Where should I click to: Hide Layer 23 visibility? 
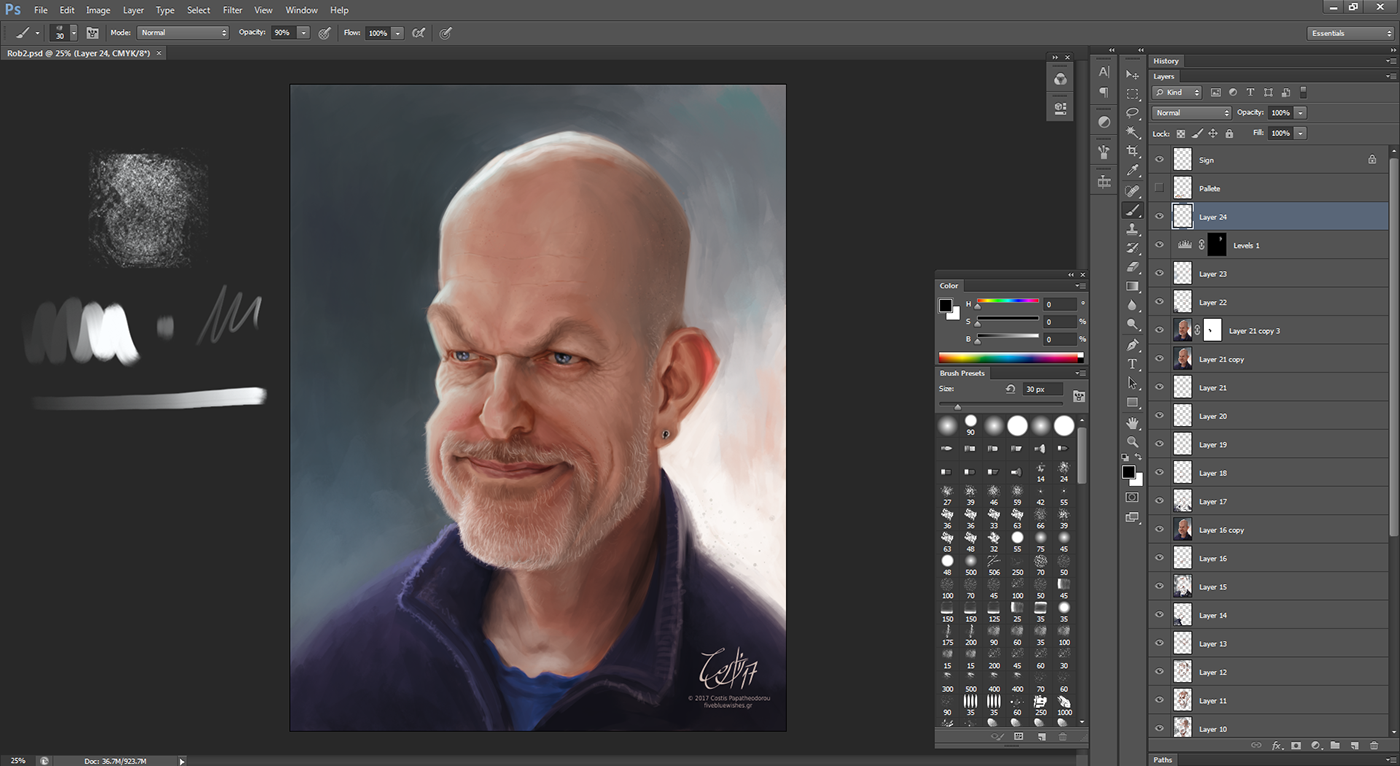pyautogui.click(x=1160, y=274)
